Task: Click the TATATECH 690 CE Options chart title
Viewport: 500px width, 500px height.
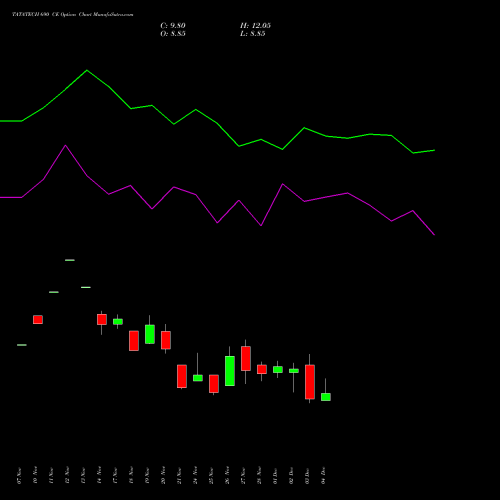Action: pos(73,15)
